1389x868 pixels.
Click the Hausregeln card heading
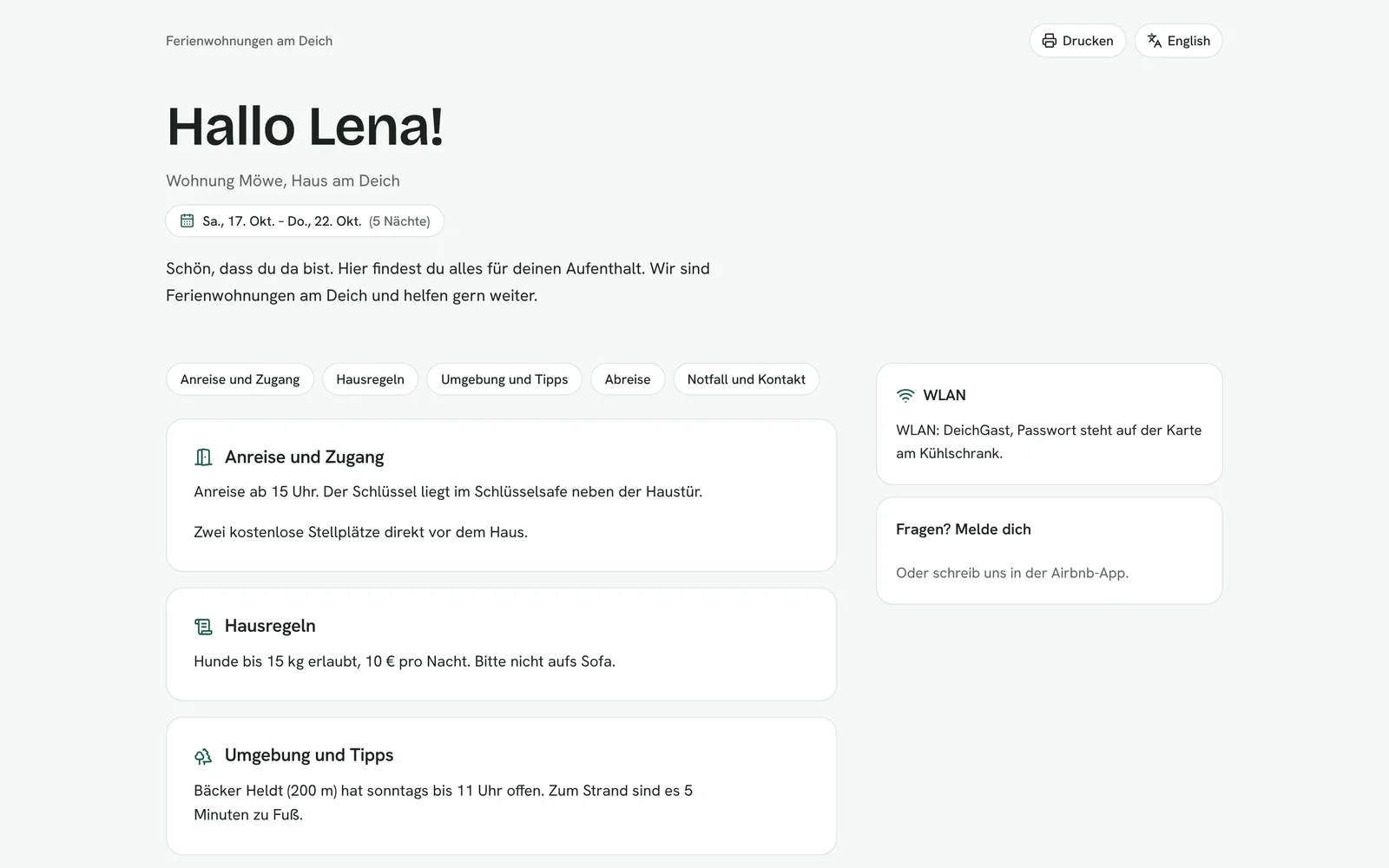point(270,626)
